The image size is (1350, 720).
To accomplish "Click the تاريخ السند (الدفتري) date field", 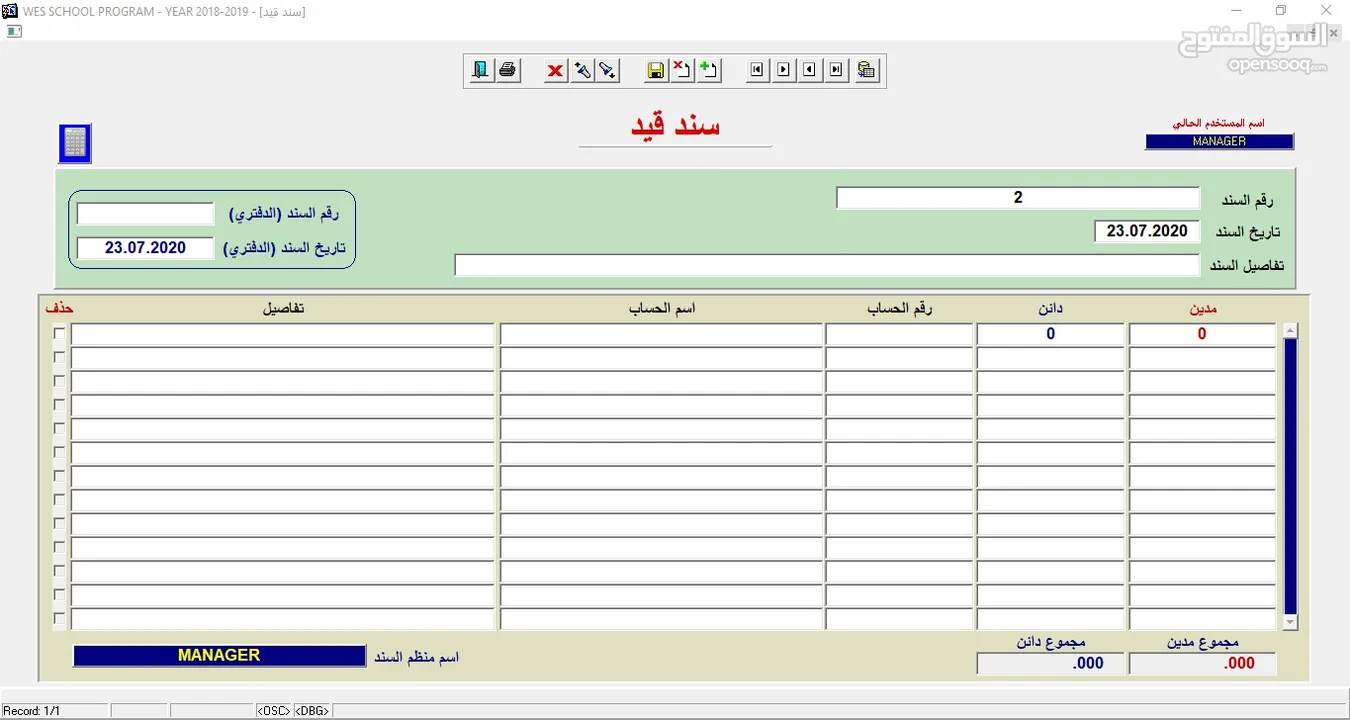I will [x=146, y=248].
